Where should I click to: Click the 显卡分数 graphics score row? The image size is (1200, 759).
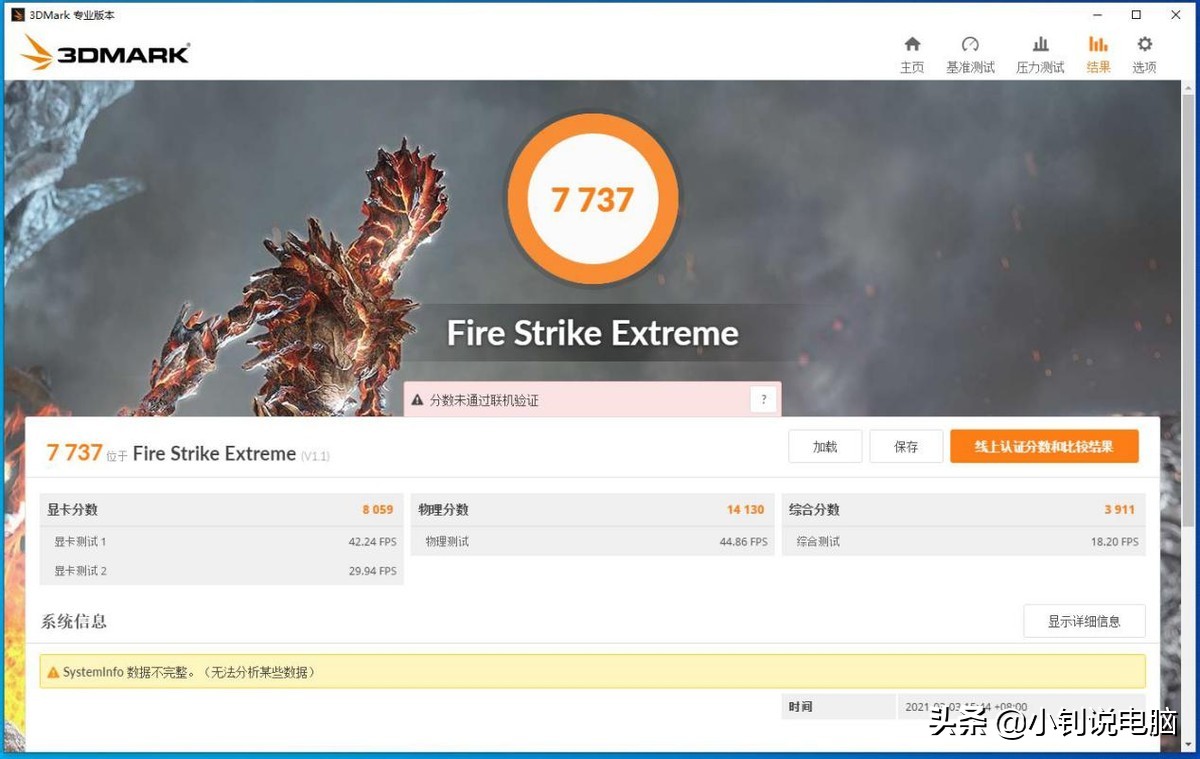click(220, 509)
